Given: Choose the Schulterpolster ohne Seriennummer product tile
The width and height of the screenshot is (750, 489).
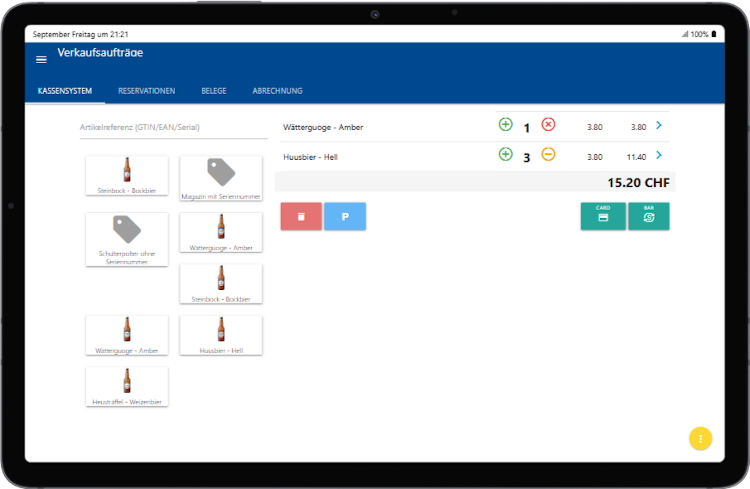Looking at the screenshot, I should pos(127,239).
